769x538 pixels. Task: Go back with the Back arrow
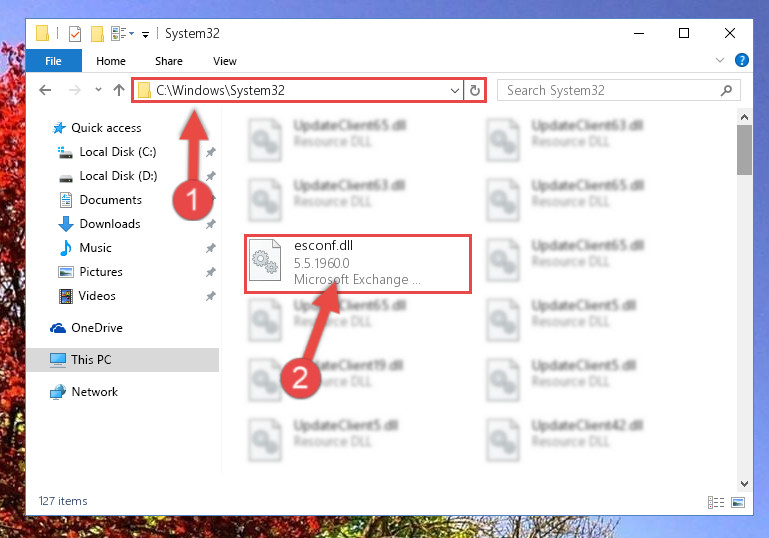45,90
